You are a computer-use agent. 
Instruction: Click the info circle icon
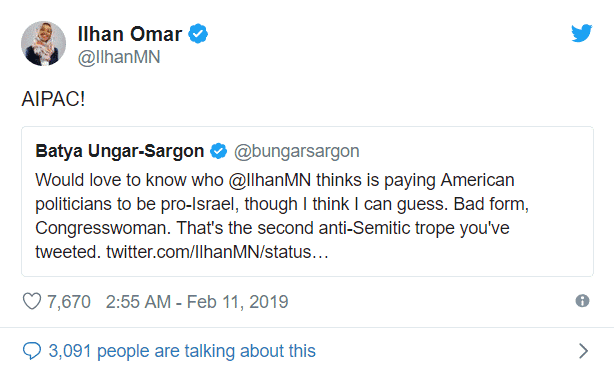point(582,301)
